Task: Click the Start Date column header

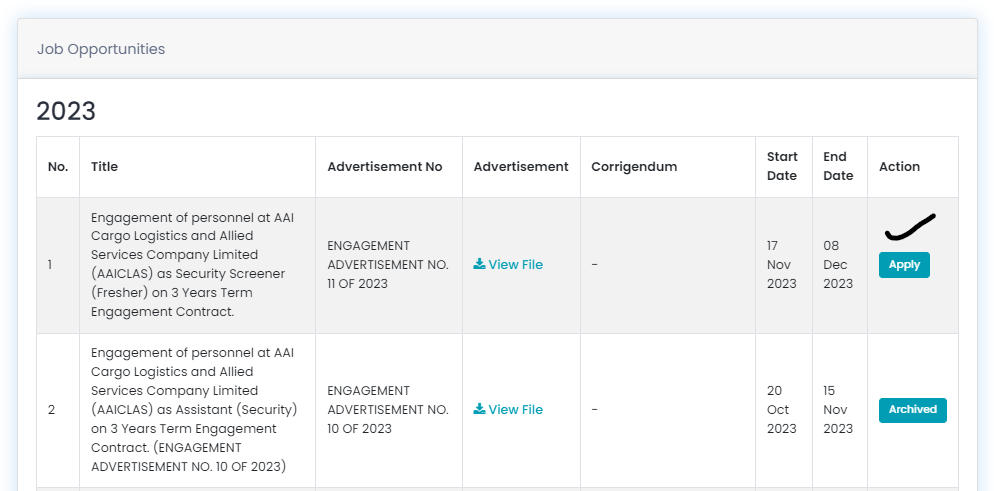Action: (x=782, y=167)
